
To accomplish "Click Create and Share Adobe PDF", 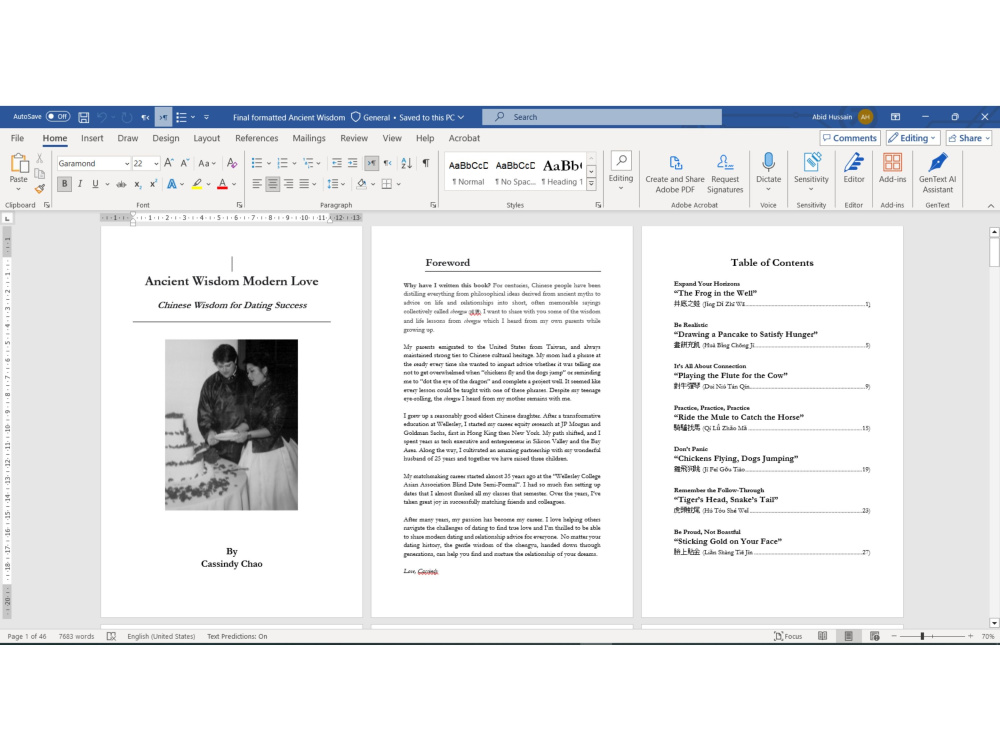I will pos(675,173).
